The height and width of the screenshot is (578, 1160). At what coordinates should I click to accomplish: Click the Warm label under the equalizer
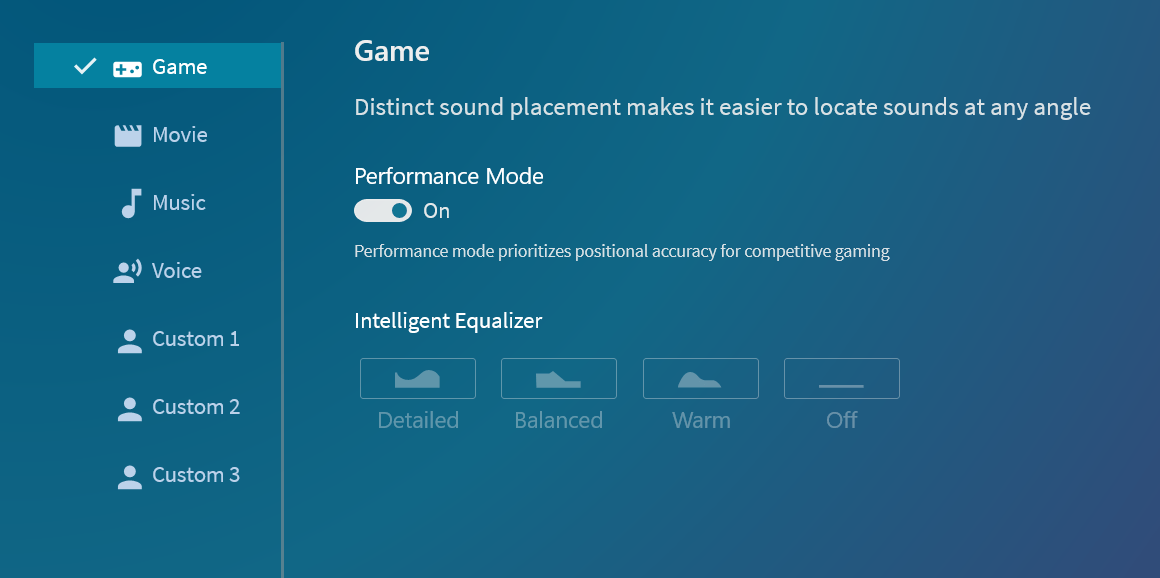[x=701, y=420]
